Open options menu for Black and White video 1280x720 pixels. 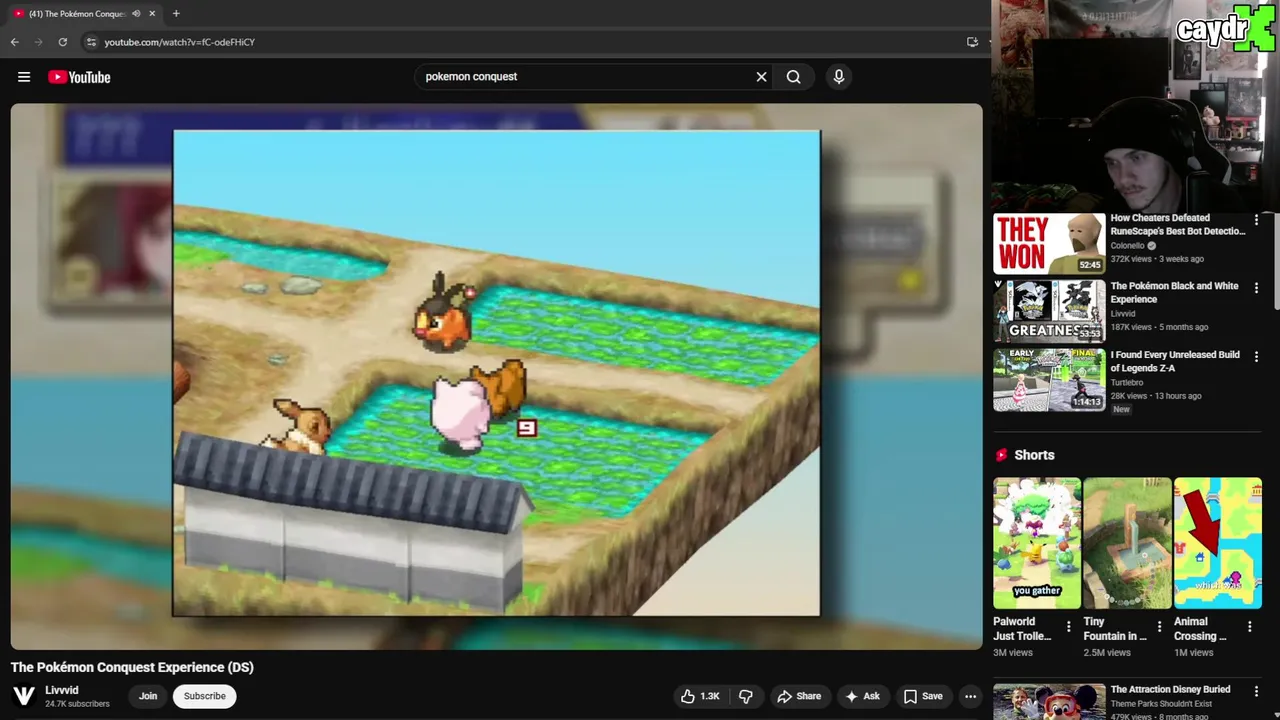click(1256, 288)
